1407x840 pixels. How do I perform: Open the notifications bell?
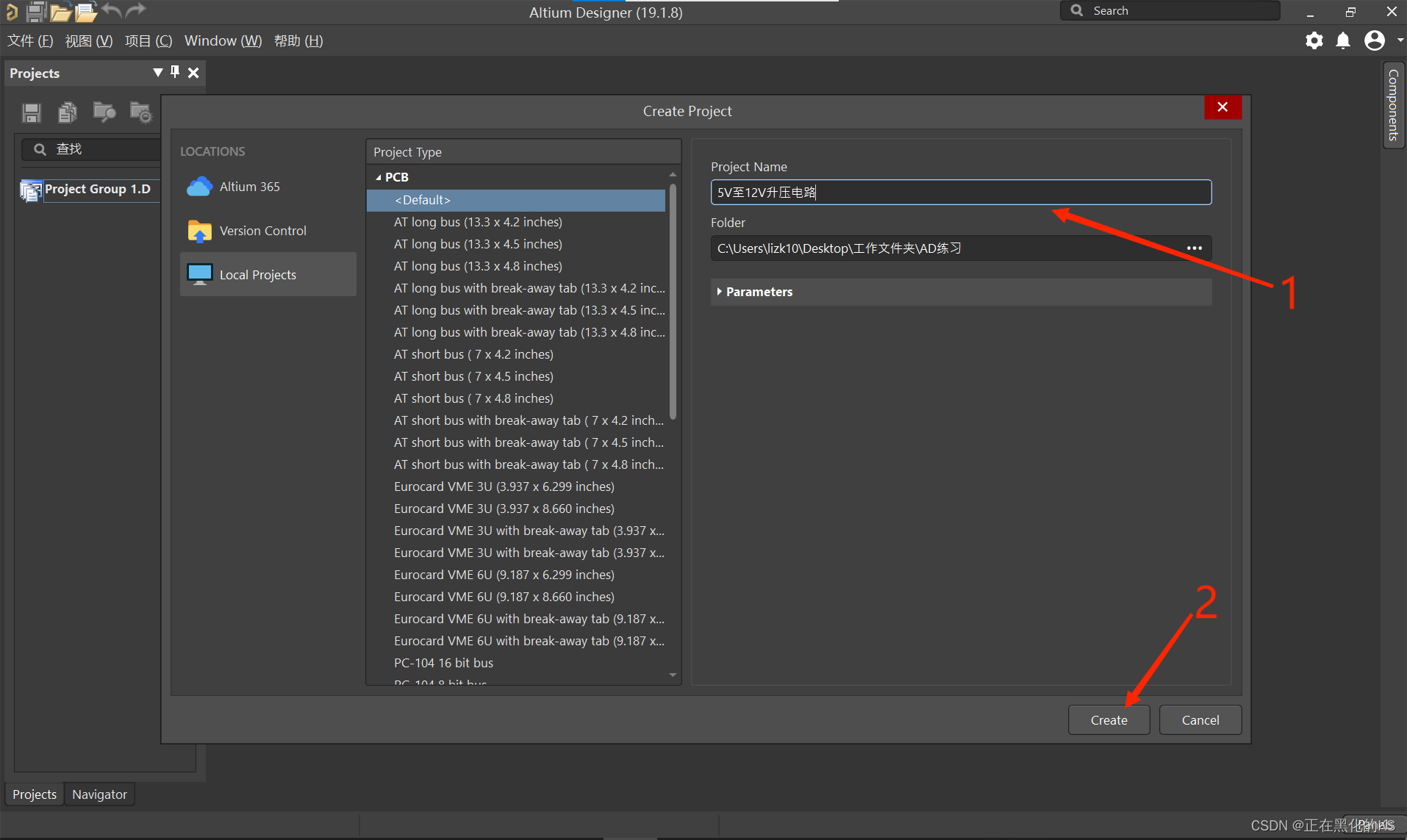coord(1343,40)
